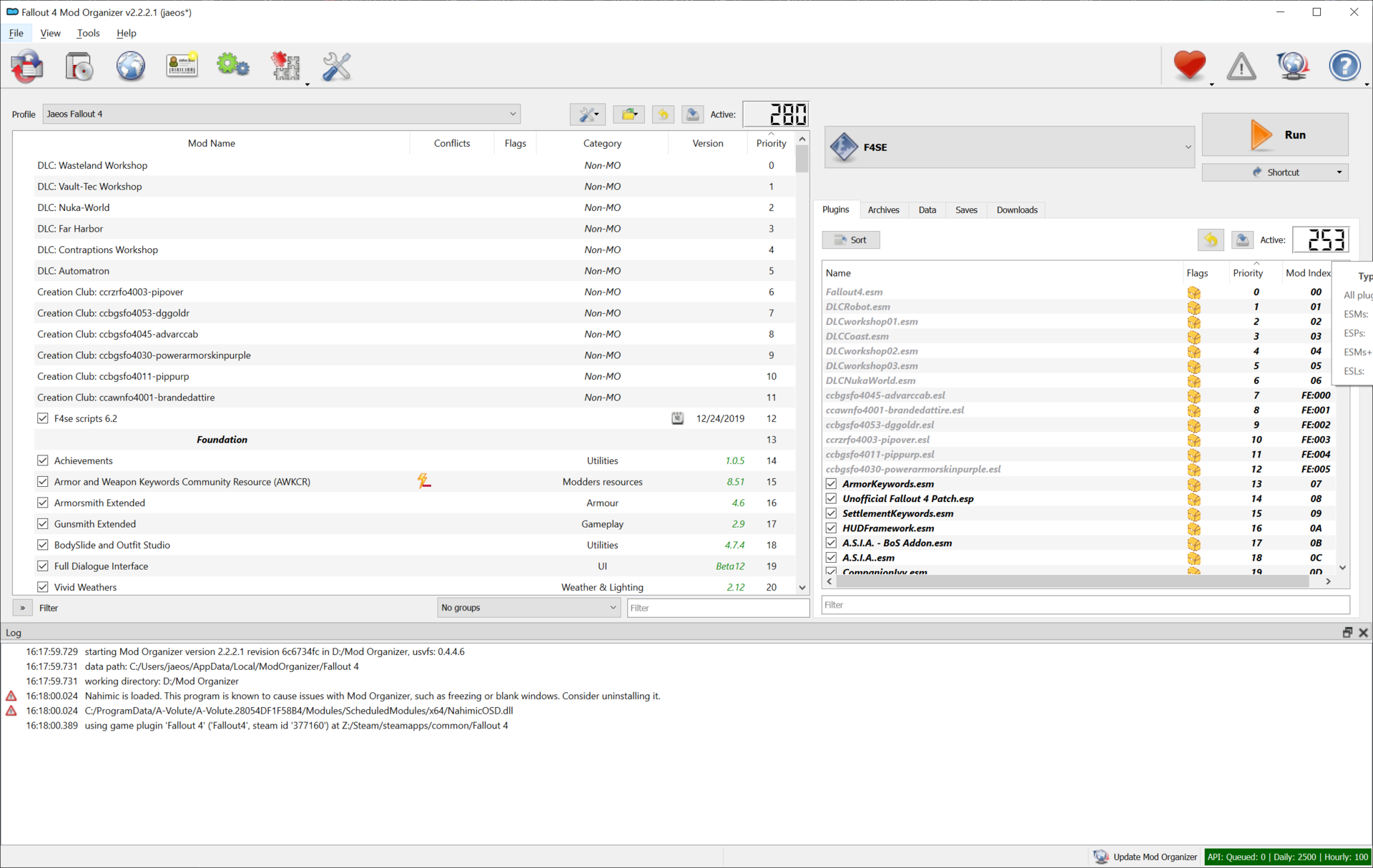Toggle the Achievements mod checkbox
Viewport: 1373px width, 868px height.
click(43, 460)
